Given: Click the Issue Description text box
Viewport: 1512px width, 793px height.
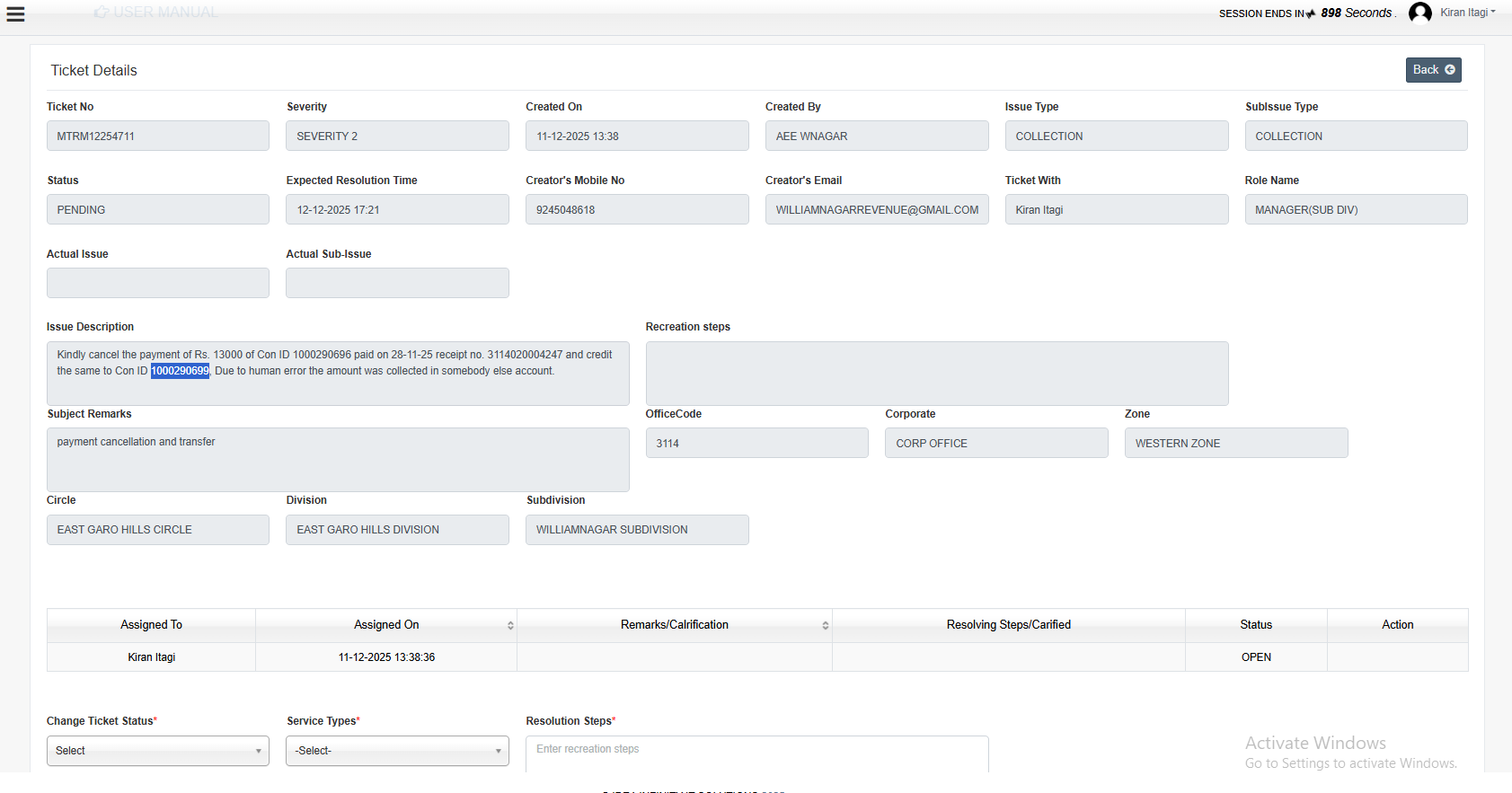Looking at the screenshot, I should [x=338, y=374].
